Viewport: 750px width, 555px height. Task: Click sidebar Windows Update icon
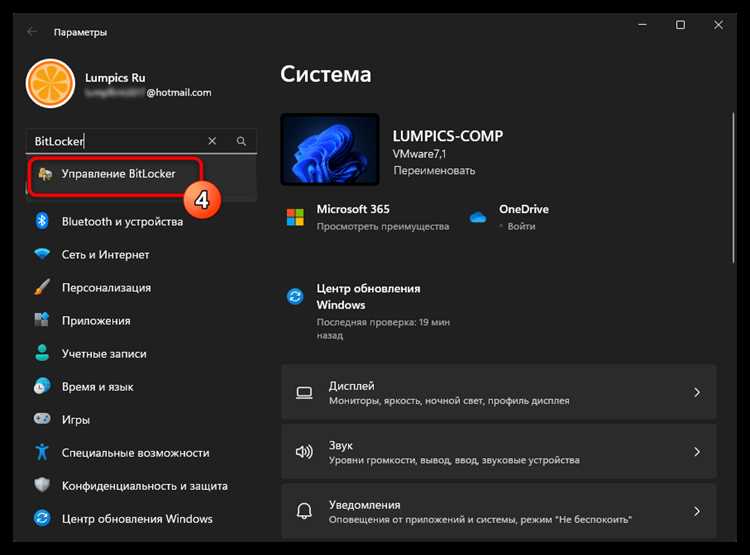[42, 518]
